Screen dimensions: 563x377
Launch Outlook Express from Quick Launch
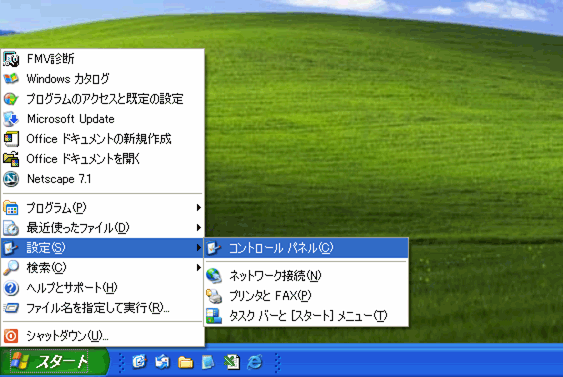[x=162, y=362]
